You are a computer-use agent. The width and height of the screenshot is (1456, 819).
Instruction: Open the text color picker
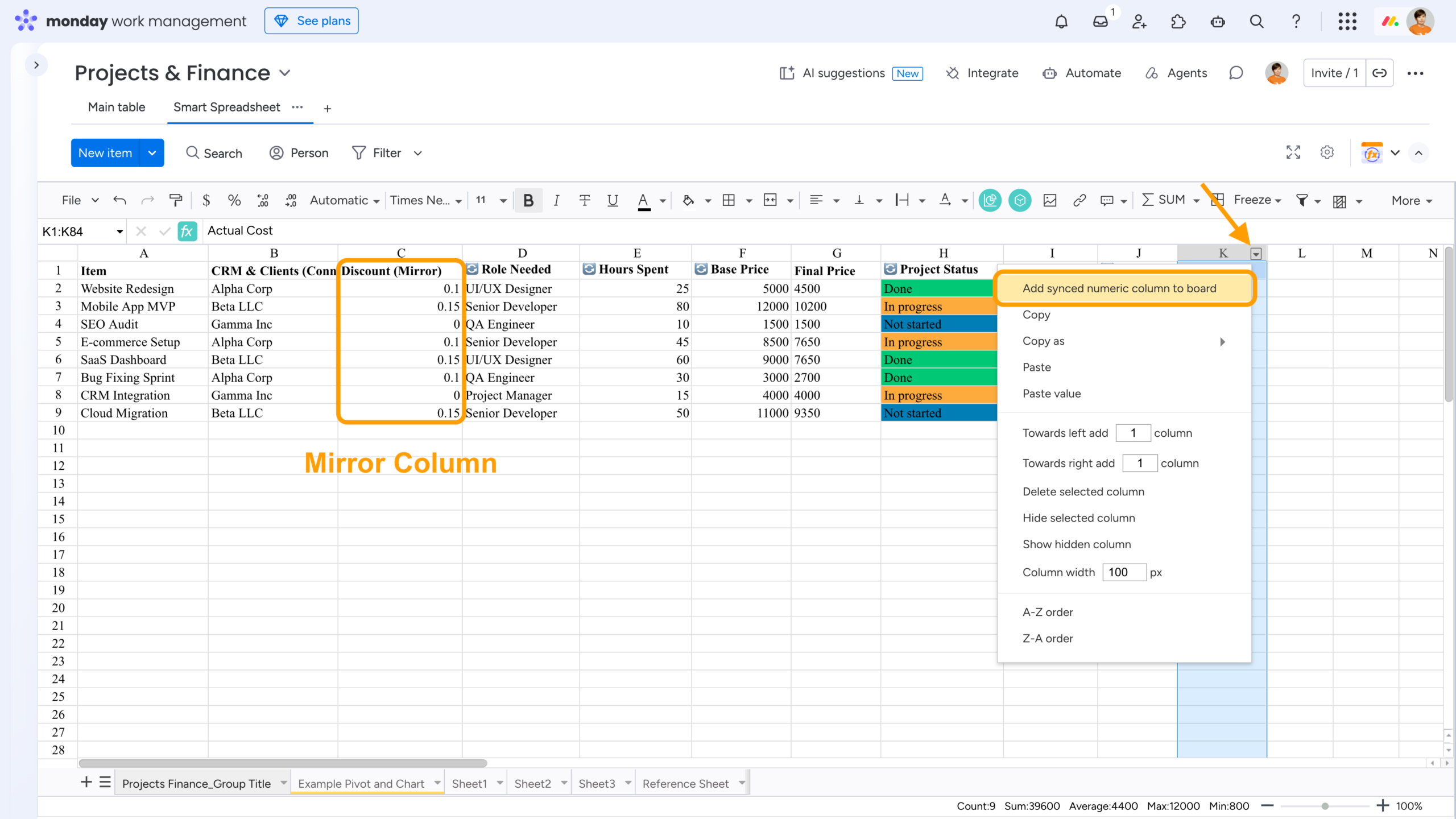(644, 200)
